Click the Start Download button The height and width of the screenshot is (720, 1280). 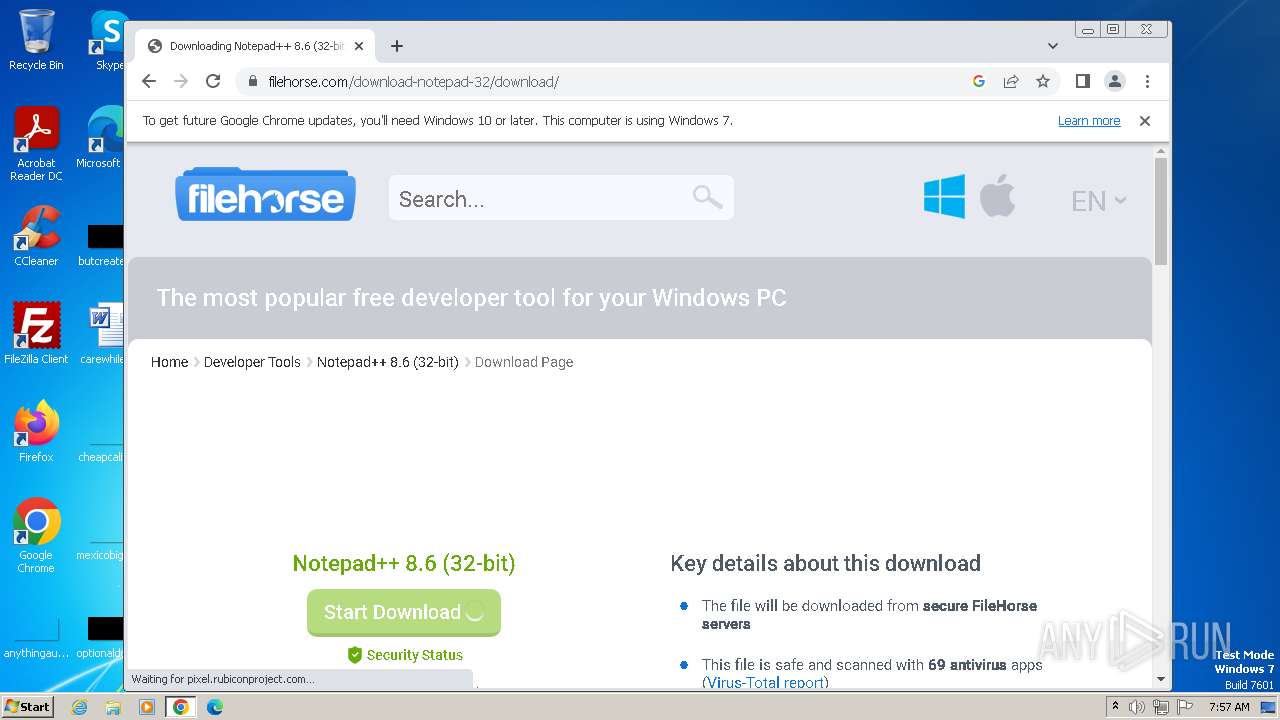click(404, 612)
